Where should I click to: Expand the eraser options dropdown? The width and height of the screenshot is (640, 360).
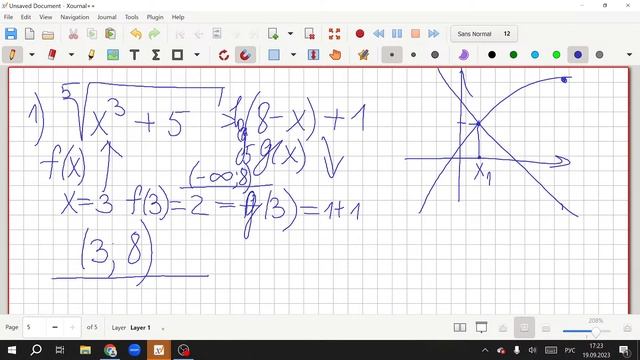click(71, 55)
